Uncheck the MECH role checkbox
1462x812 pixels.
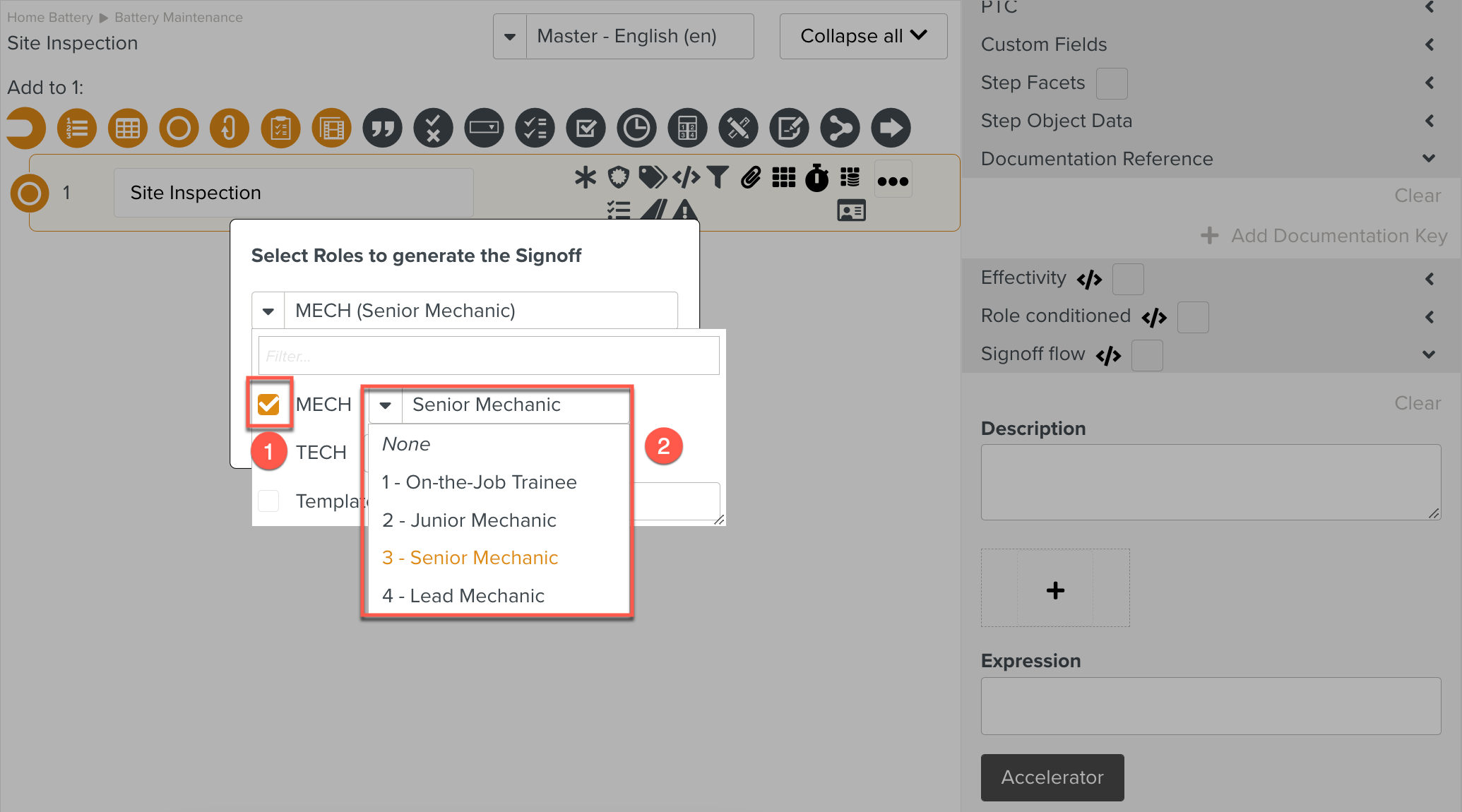[x=268, y=405]
